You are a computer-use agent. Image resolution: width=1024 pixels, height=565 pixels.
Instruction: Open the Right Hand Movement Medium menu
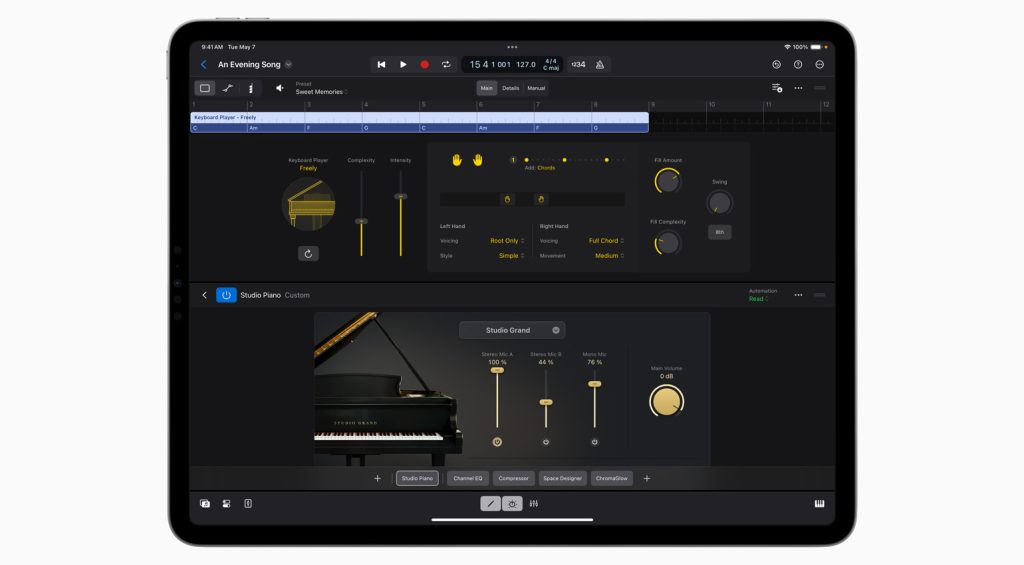pyautogui.click(x=609, y=256)
